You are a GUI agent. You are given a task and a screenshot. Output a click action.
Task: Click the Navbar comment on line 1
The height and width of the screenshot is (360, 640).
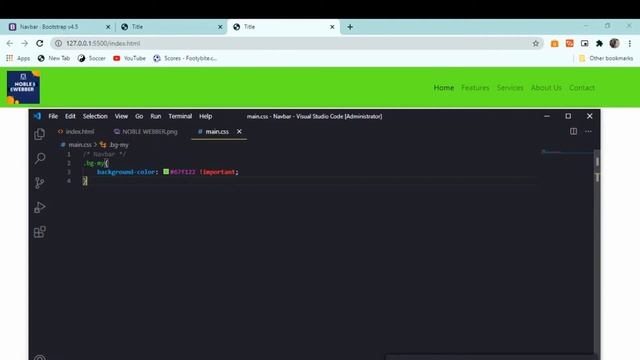pyautogui.click(x=104, y=154)
